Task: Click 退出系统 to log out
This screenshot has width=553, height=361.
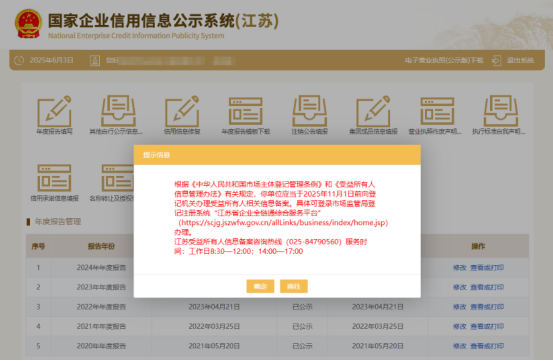Action: [x=520, y=60]
